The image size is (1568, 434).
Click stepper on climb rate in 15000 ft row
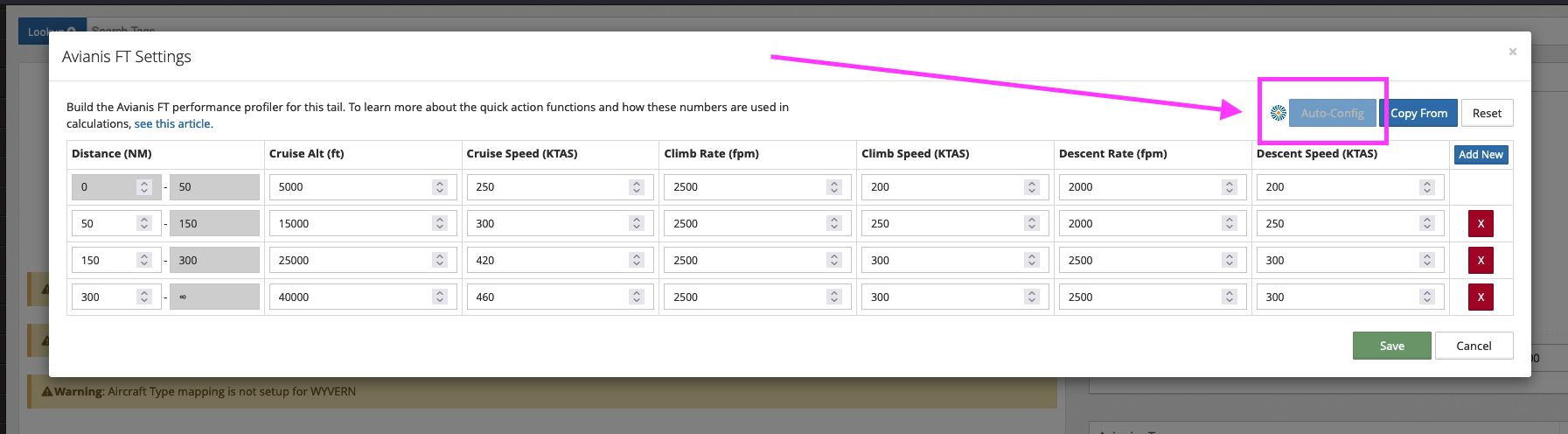834,223
